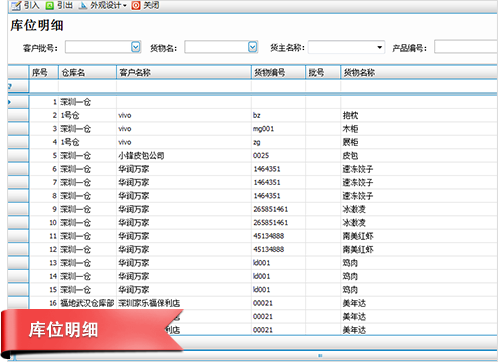
Task: Sort by the 仓库名 column header
Action: 87,72
